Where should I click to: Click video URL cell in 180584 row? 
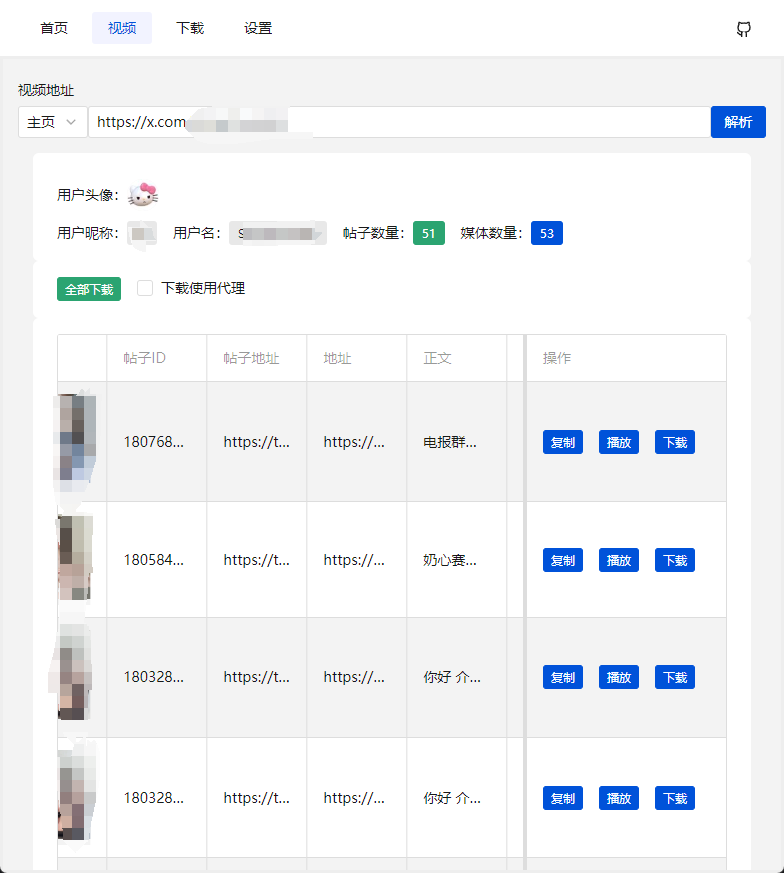click(354, 560)
